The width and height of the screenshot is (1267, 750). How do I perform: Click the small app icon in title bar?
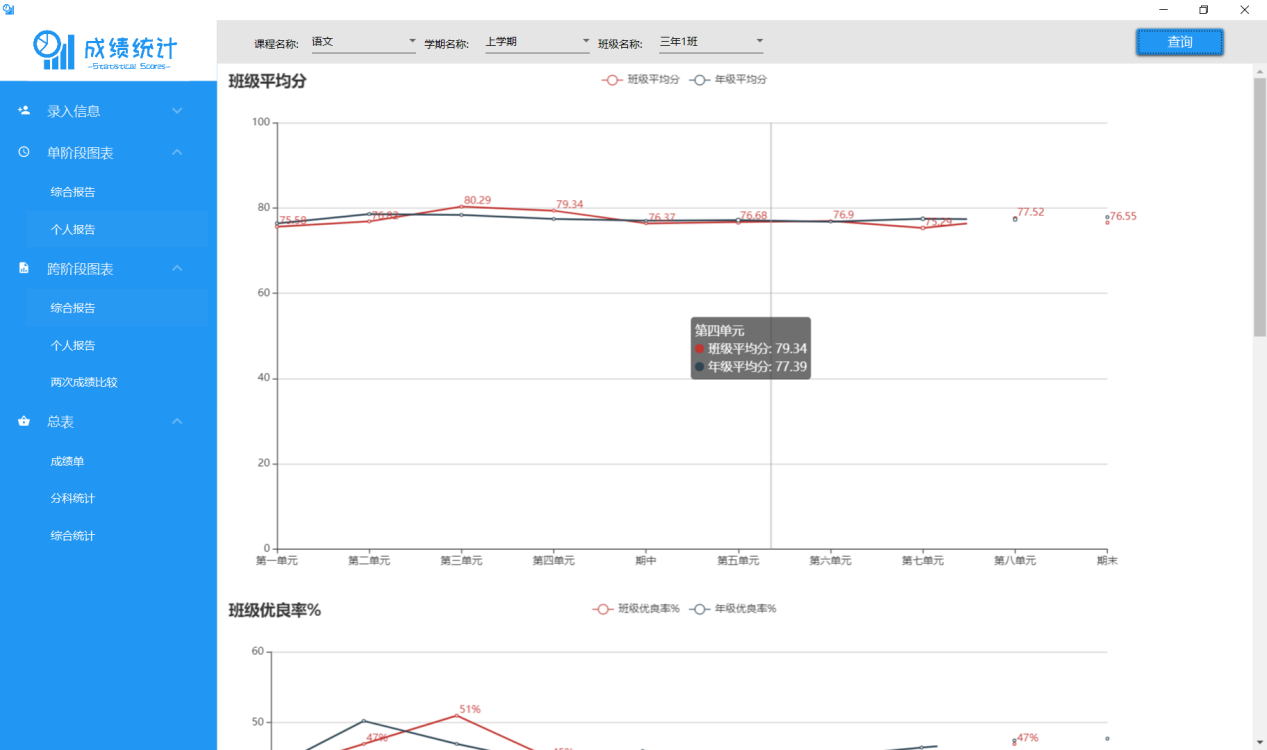coord(9,9)
